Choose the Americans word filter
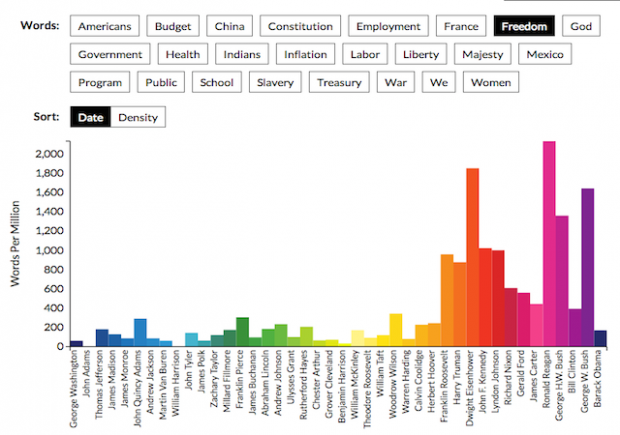This screenshot has height=435, width=620. [104, 25]
